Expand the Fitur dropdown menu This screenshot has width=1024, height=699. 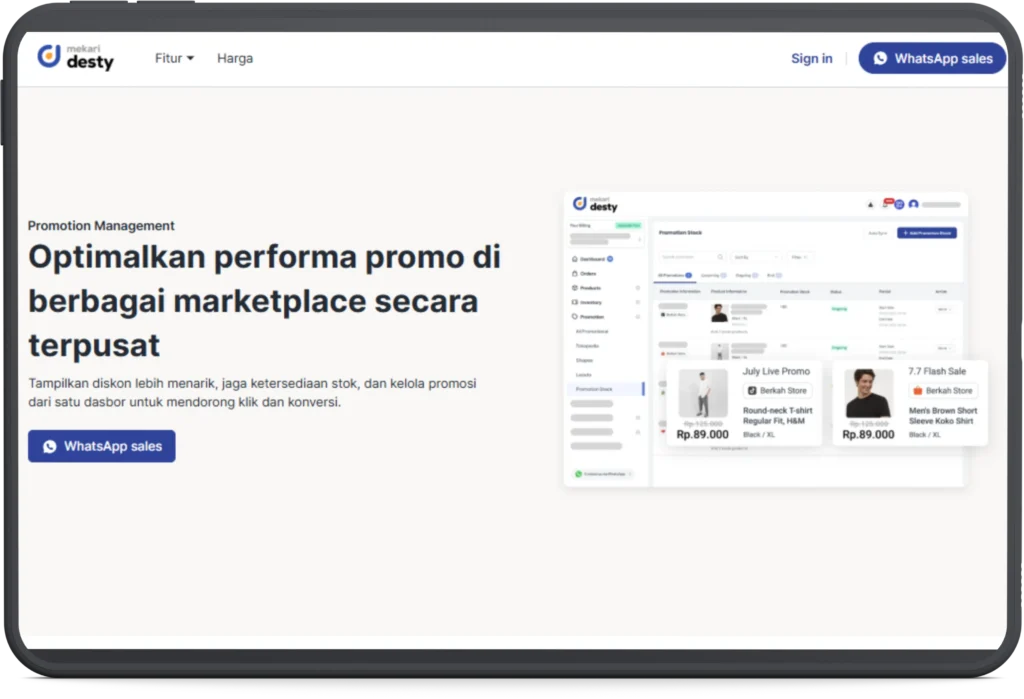(x=174, y=58)
